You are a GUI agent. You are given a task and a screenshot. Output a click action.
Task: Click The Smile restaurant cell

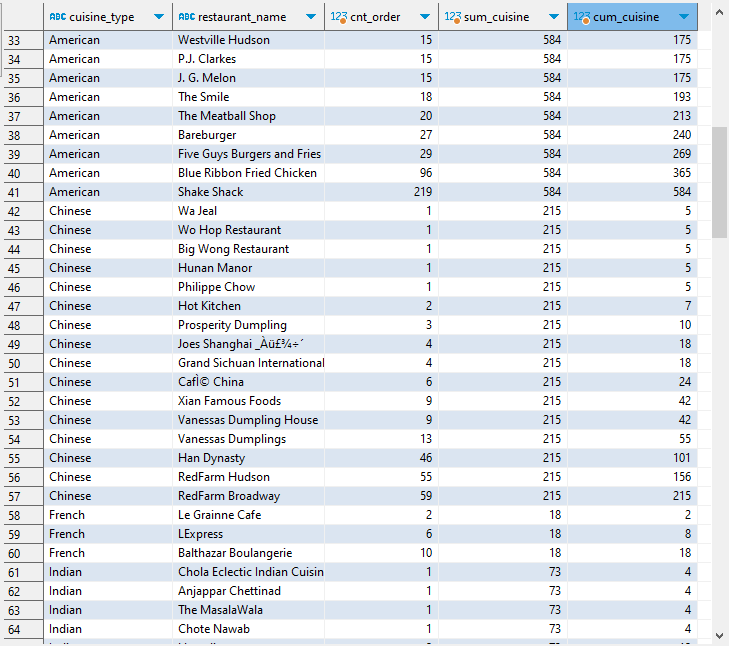248,97
